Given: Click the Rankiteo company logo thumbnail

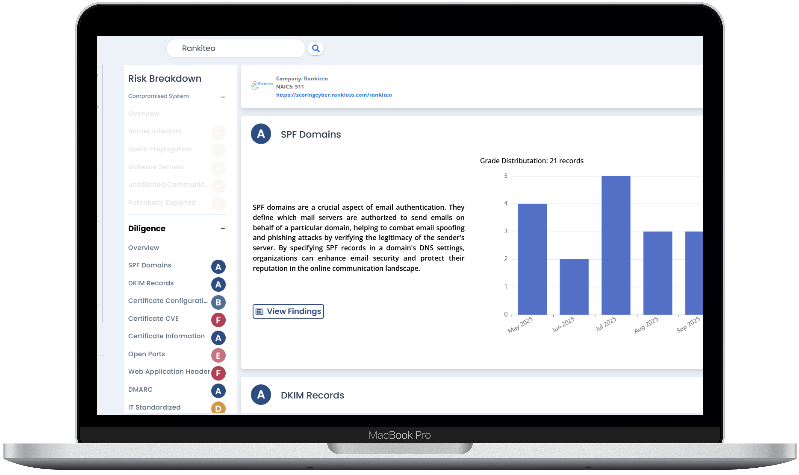Looking at the screenshot, I should click(x=260, y=86).
